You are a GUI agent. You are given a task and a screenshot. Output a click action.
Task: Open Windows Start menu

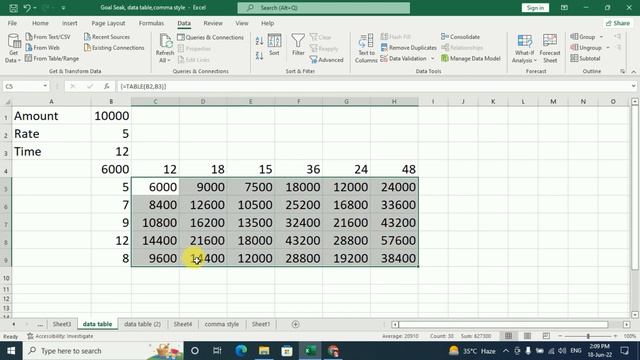tap(11, 351)
